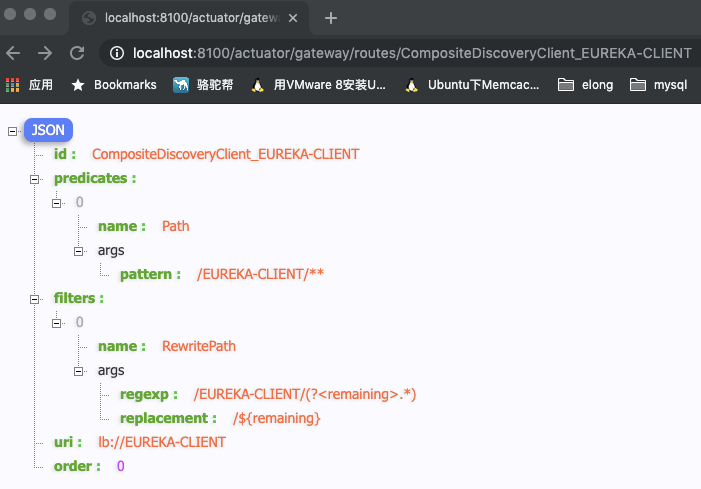Screen dimensions: 701x489
Task: Reload the page with the refresh icon
Action: click(x=77, y=53)
